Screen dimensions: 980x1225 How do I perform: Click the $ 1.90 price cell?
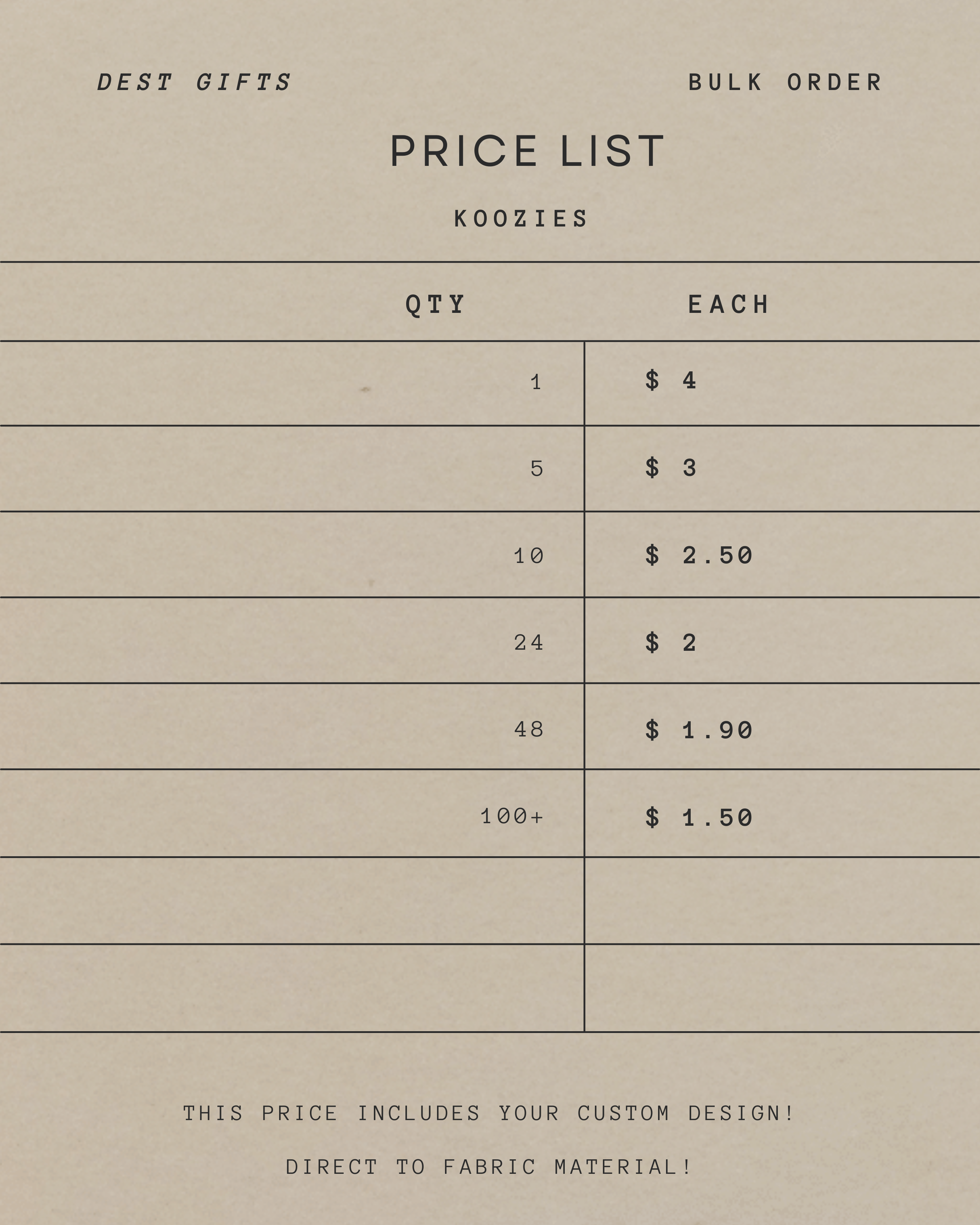pos(698,730)
